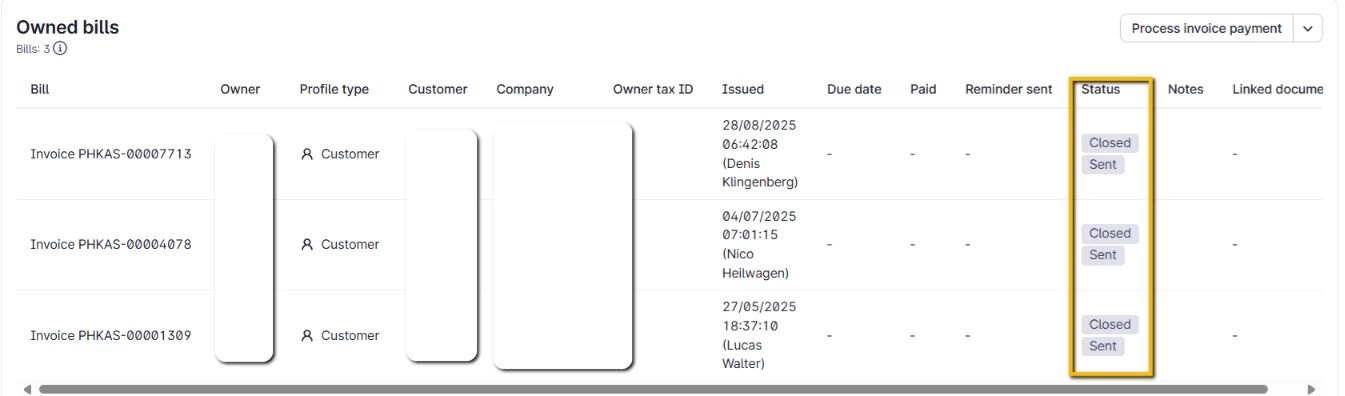Click the person icon in the first Customer row
The height and width of the screenshot is (396, 1345).
(x=308, y=154)
